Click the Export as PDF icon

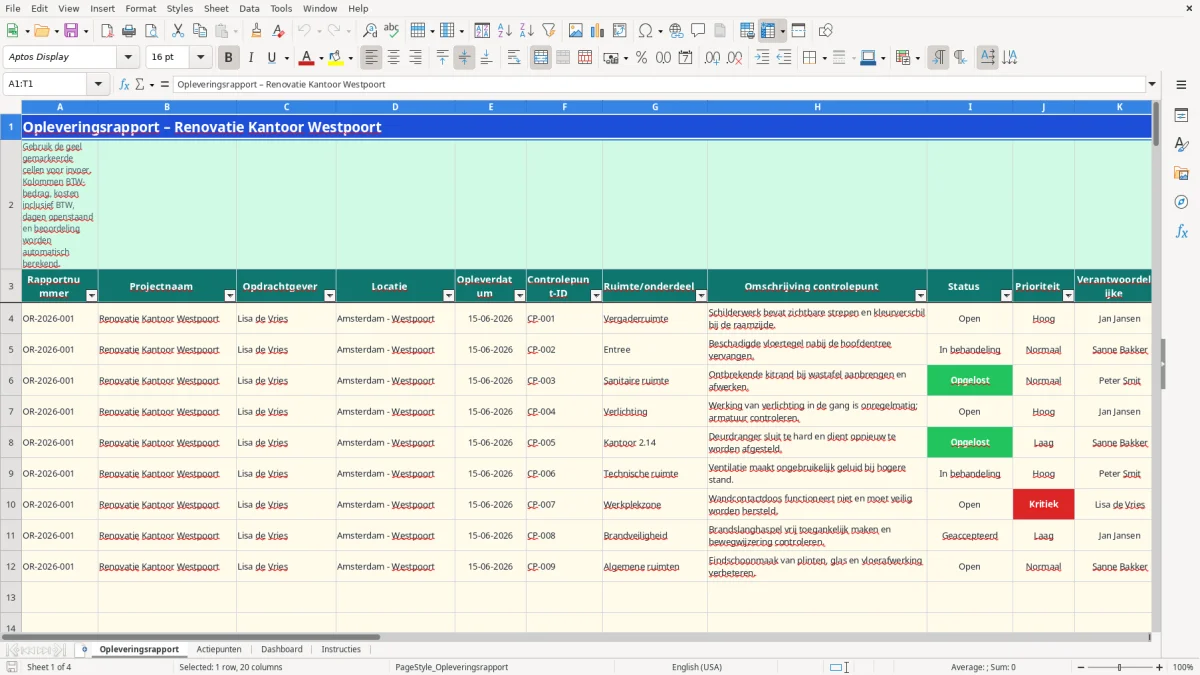pyautogui.click(x=107, y=31)
